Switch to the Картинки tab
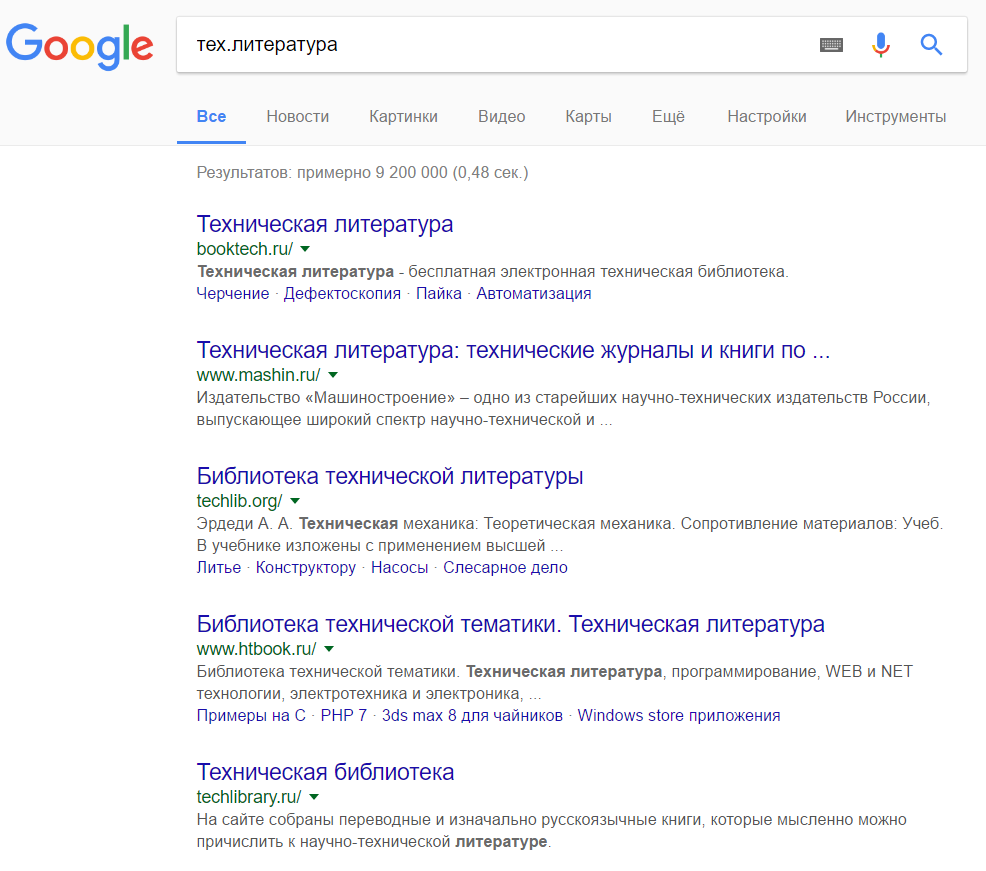 [x=403, y=116]
